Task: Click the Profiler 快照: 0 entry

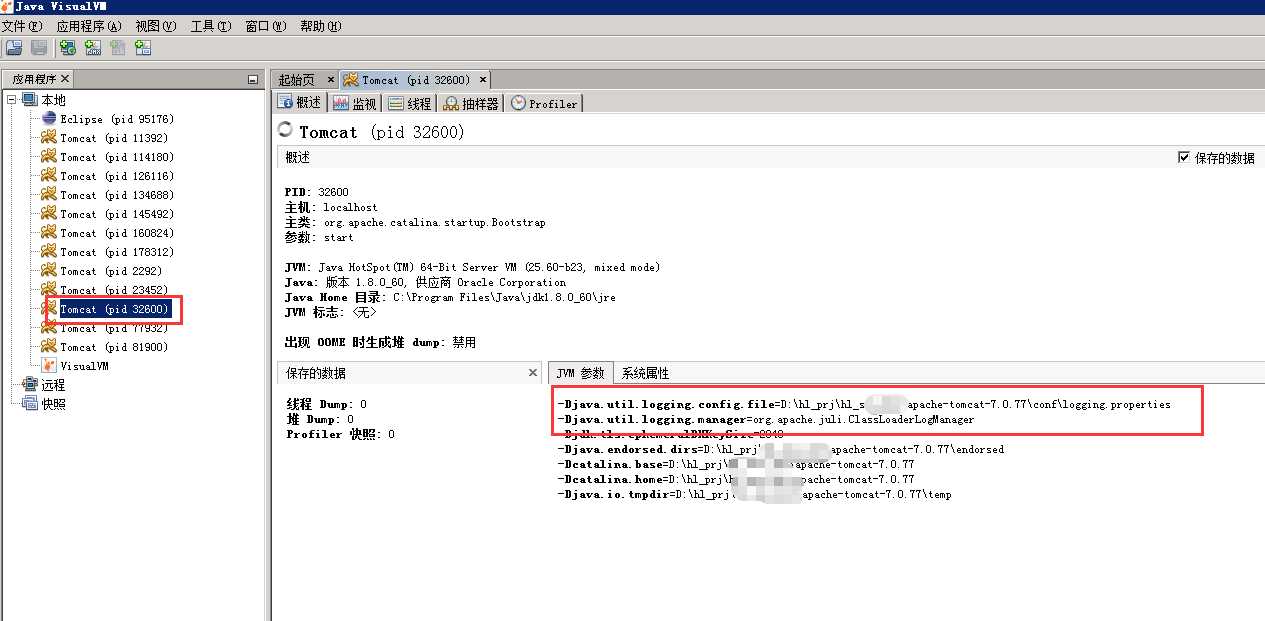Action: [340, 434]
